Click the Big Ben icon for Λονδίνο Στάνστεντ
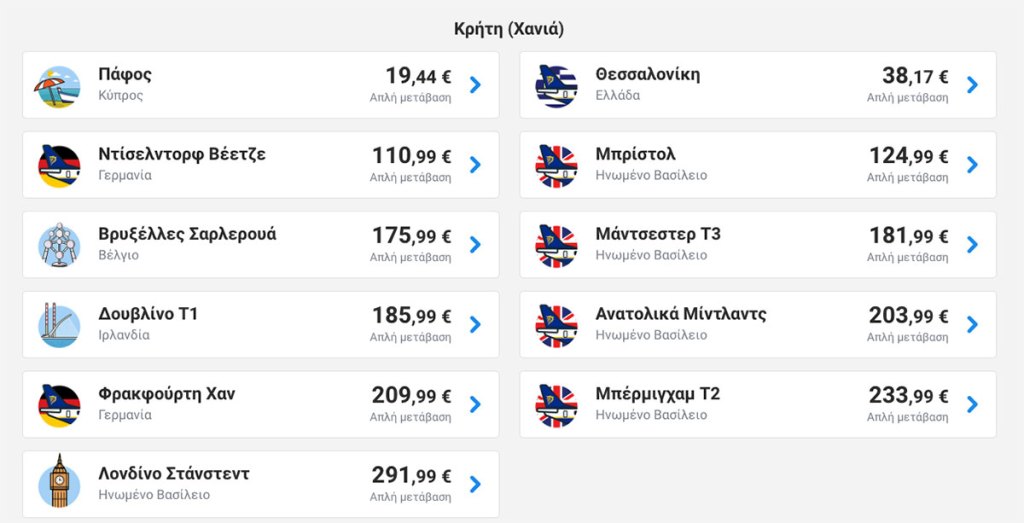Screen dimensions: 1024x523 (x=59, y=481)
